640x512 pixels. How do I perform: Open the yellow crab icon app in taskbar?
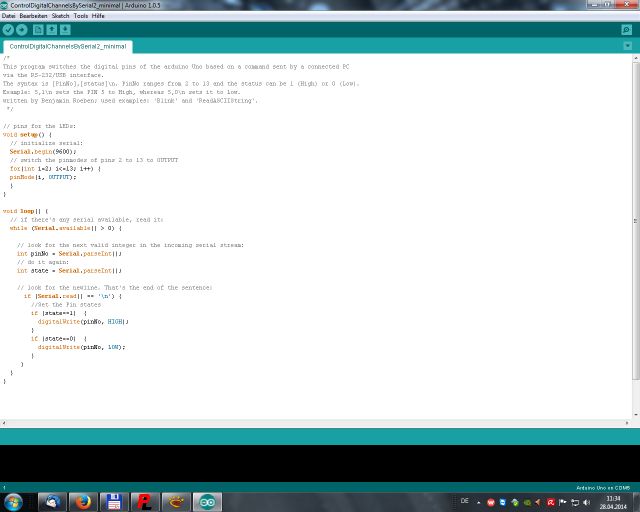tap(176, 502)
